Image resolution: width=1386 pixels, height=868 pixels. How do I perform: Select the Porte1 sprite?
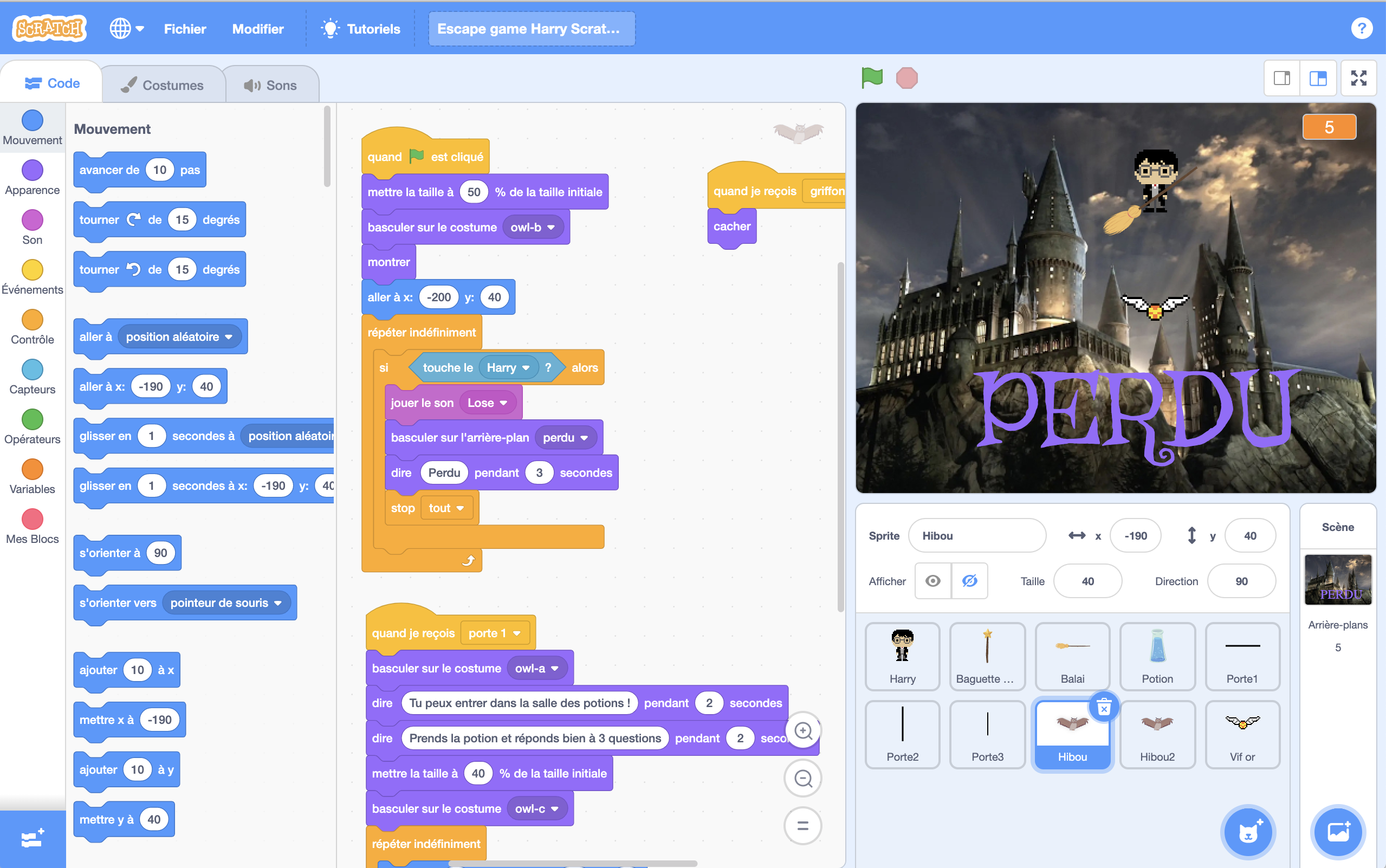[1242, 656]
